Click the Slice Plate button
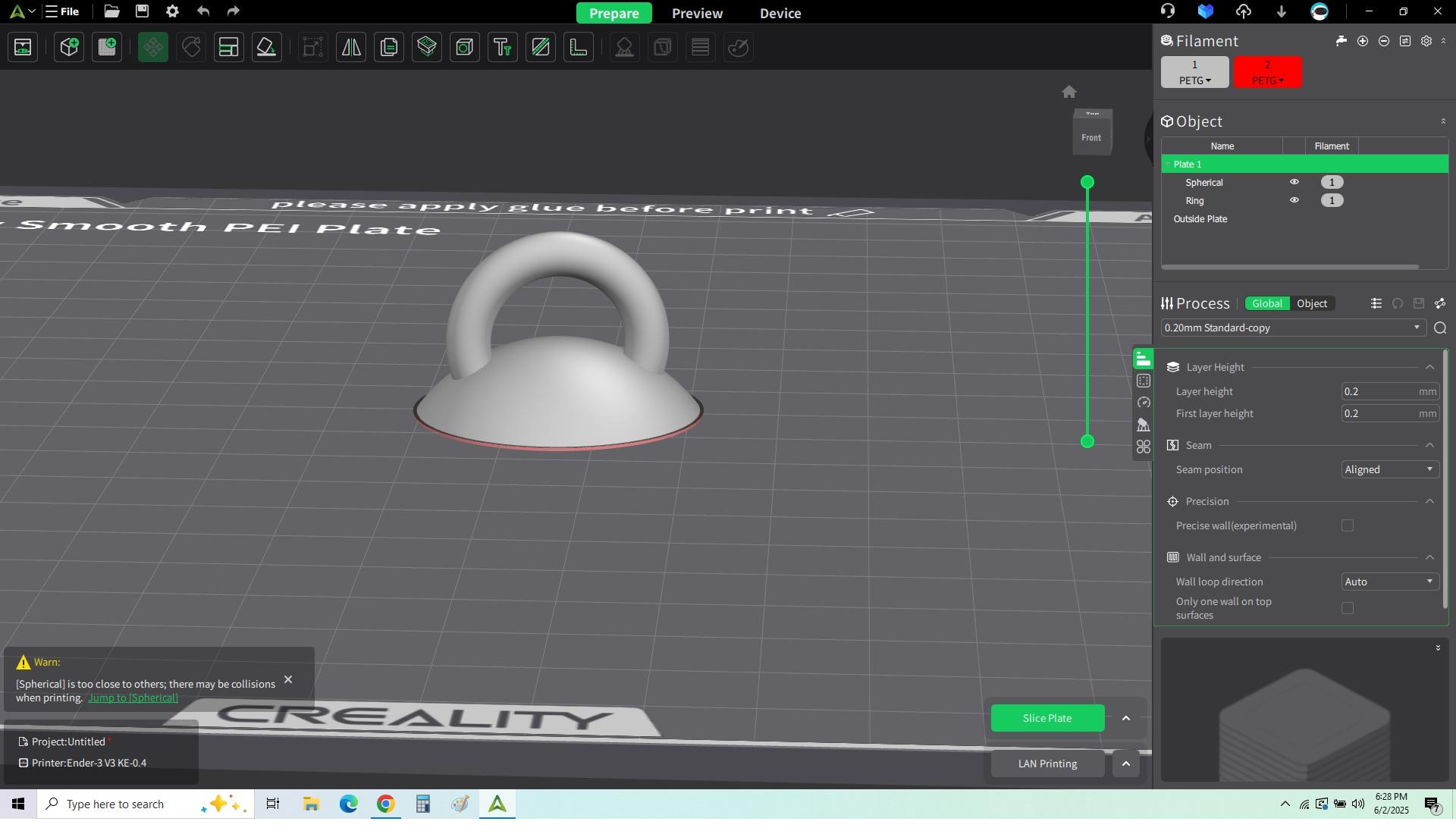The height and width of the screenshot is (834, 1456). (1047, 718)
